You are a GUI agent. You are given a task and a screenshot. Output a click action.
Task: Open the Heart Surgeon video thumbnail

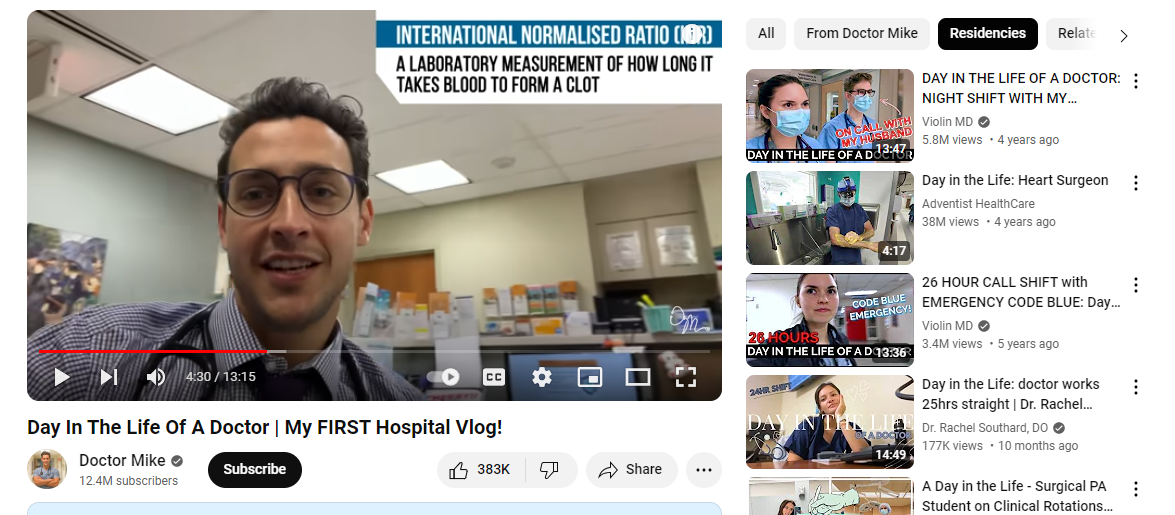(830, 217)
